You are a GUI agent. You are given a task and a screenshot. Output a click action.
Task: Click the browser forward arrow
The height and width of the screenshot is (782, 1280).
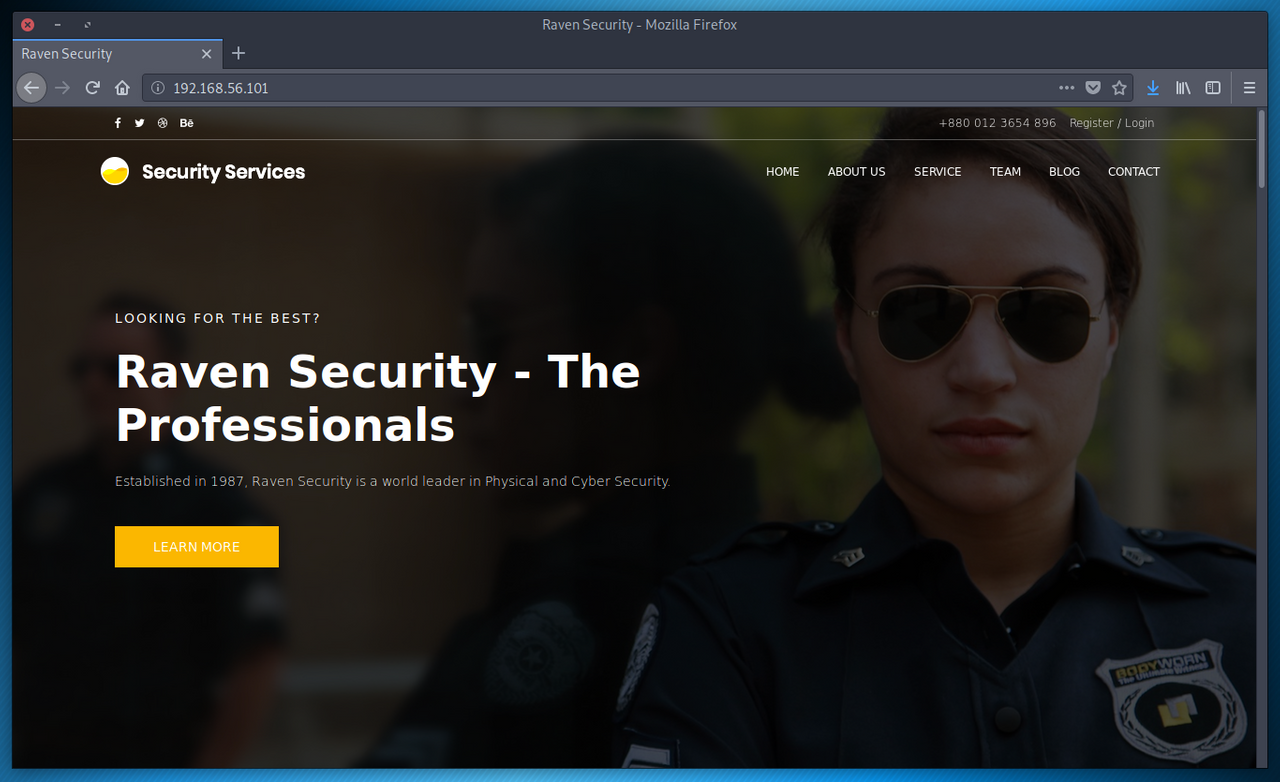coord(62,88)
